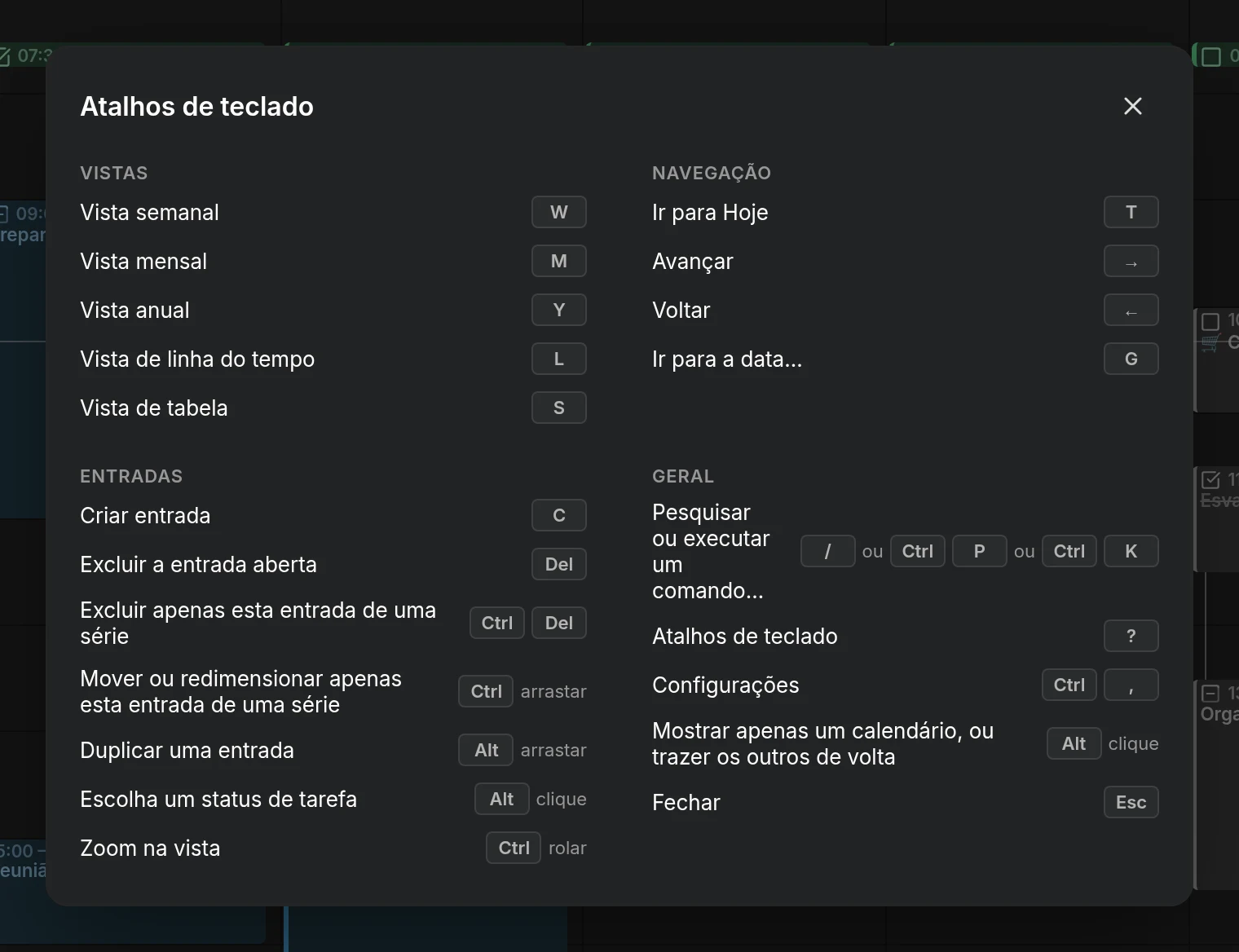Select the 'Vista semanal' label
Screen dimensions: 1239x952
149,212
